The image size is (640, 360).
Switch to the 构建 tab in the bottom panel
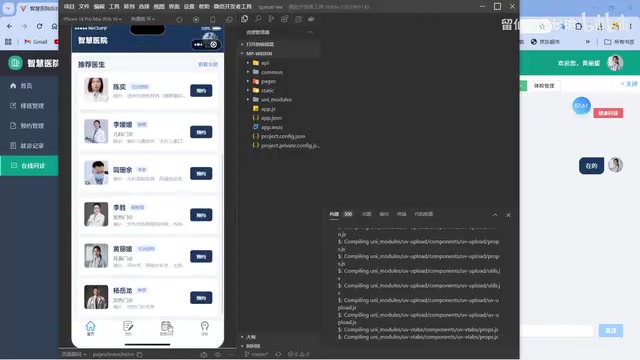[334, 214]
